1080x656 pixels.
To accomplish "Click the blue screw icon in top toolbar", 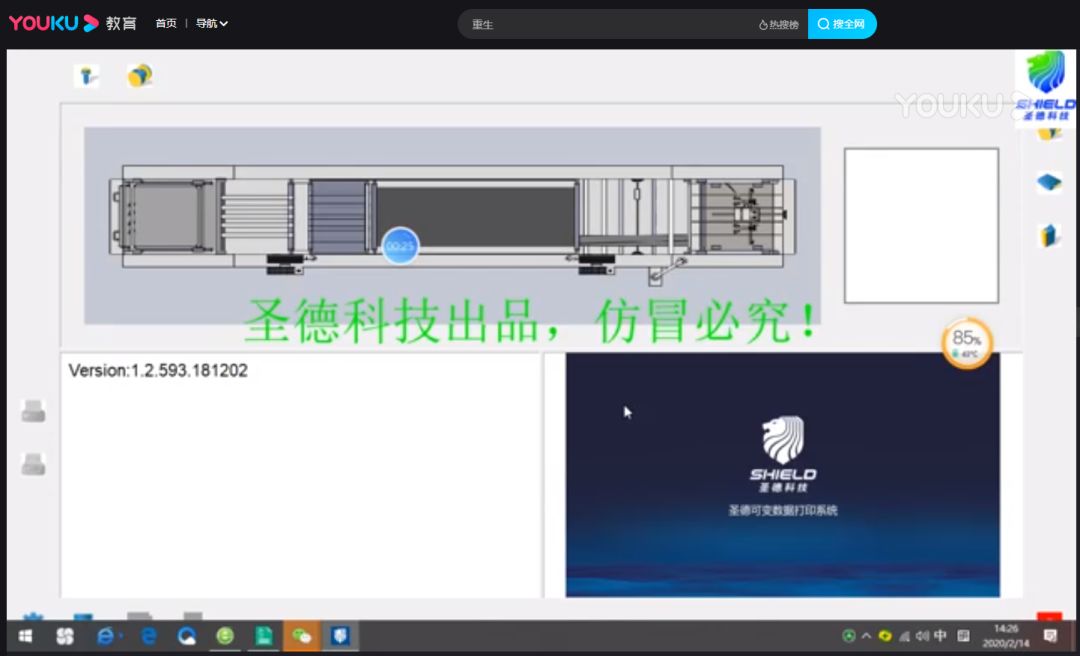I will click(87, 76).
